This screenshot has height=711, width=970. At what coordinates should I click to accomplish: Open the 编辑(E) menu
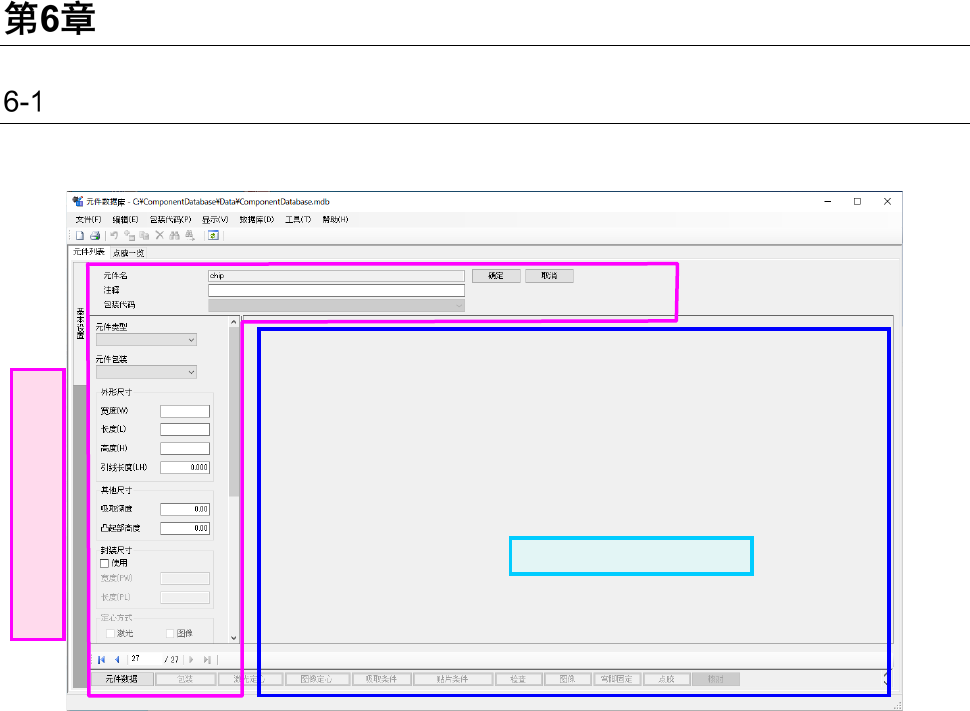[x=125, y=220]
